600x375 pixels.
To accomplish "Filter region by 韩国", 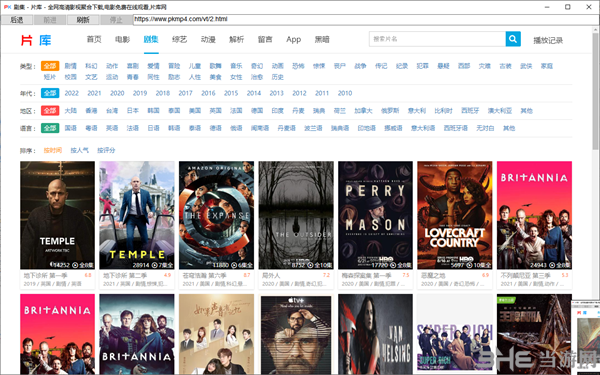I will tap(153, 111).
